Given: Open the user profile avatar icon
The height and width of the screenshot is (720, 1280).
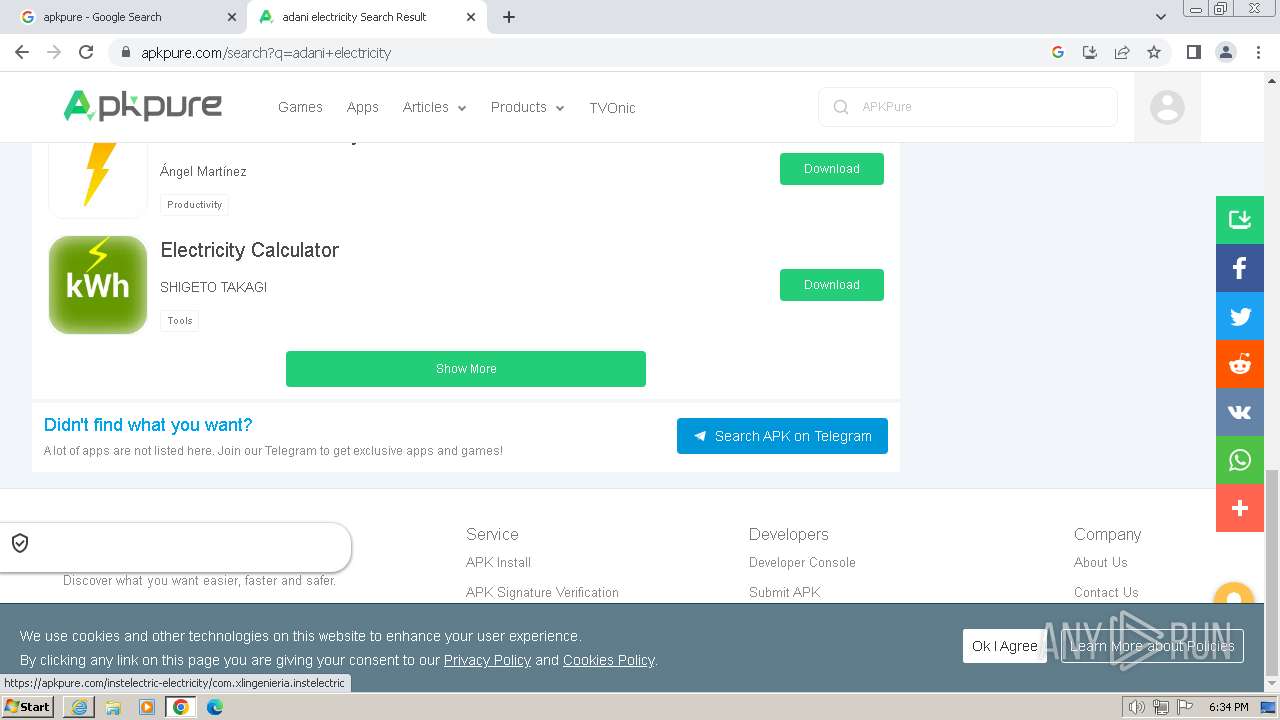Looking at the screenshot, I should click(1167, 107).
